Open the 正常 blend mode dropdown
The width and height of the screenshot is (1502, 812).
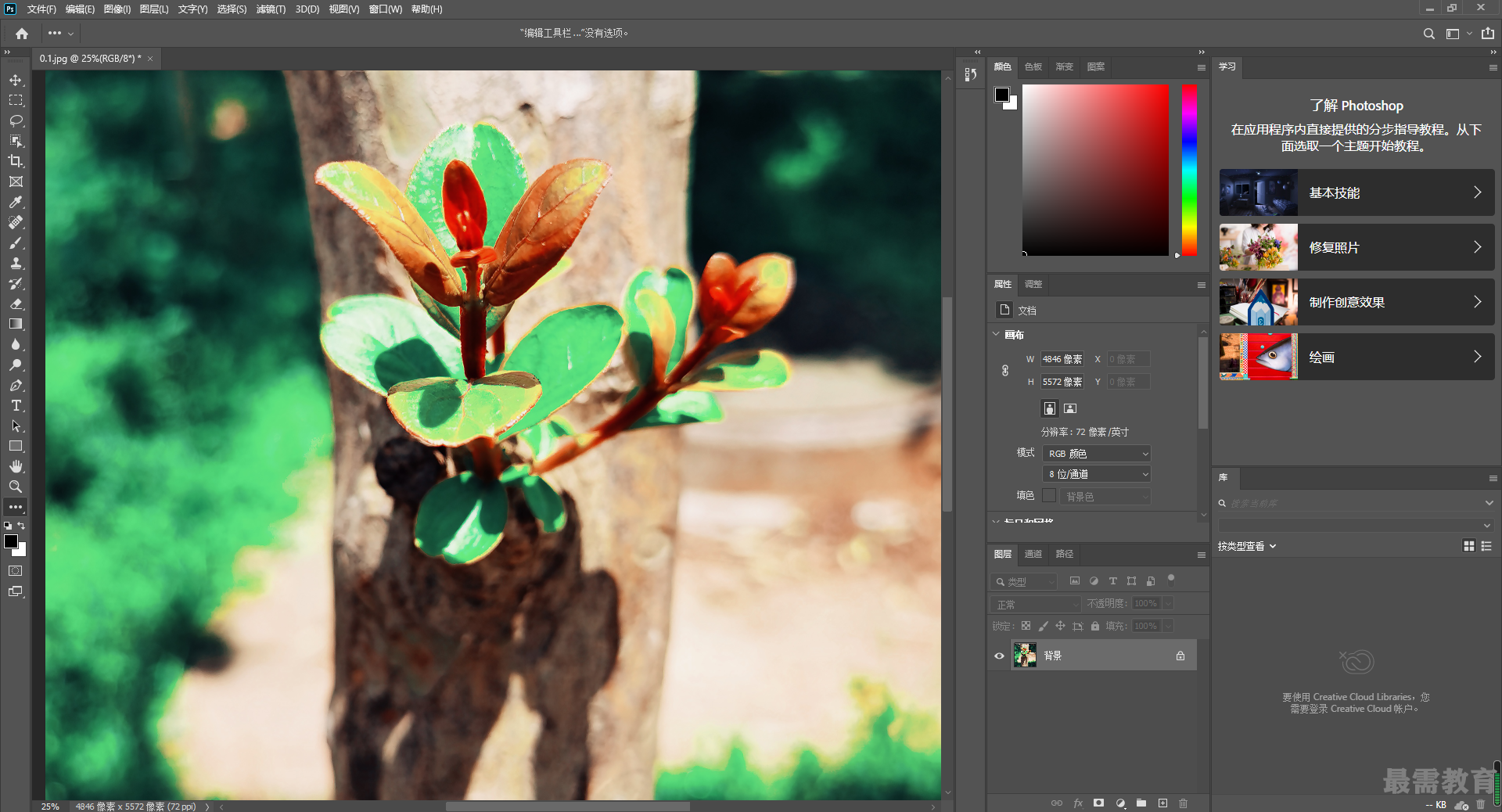(x=1036, y=604)
